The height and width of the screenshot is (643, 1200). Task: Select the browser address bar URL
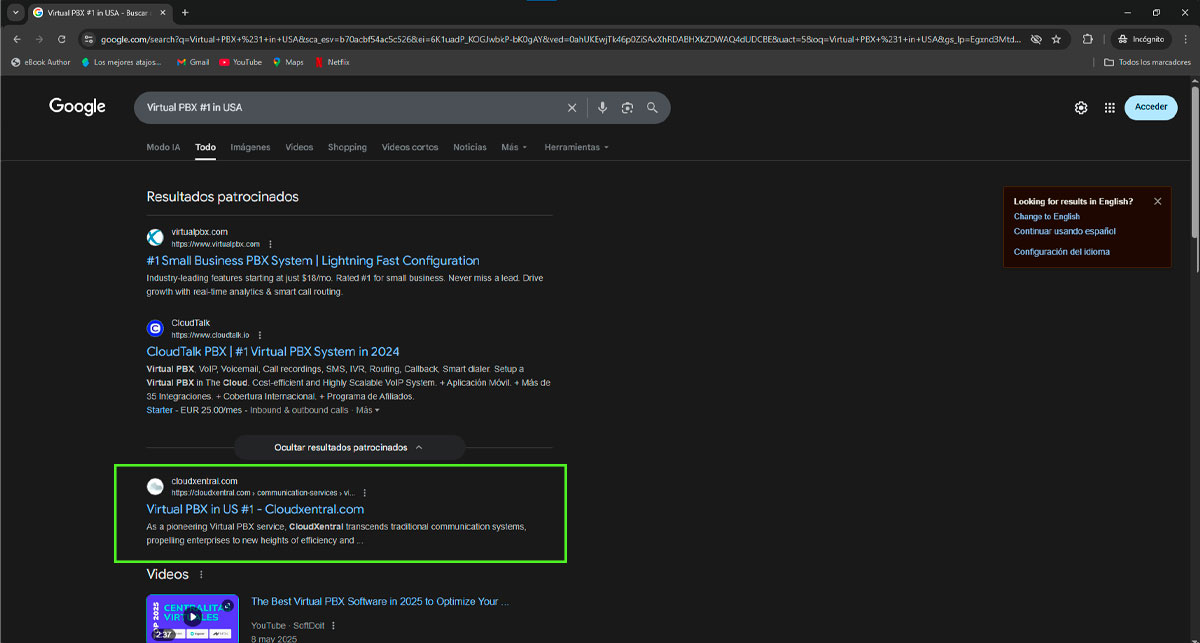[560, 39]
